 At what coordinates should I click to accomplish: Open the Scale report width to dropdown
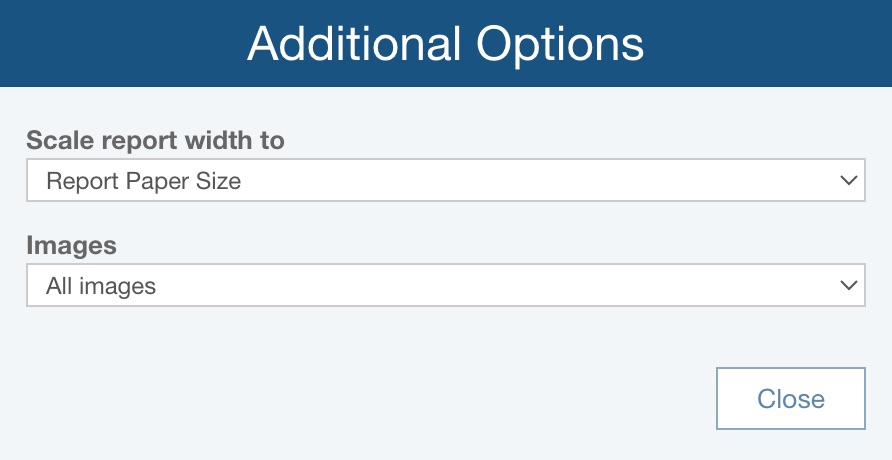(x=445, y=181)
